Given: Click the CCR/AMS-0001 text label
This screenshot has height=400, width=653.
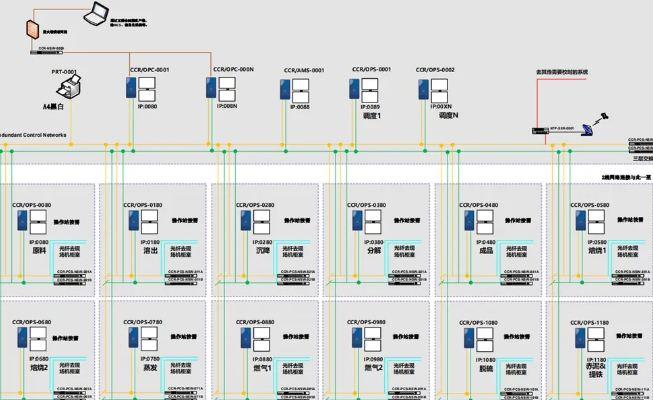Looking at the screenshot, I should pyautogui.click(x=304, y=70).
